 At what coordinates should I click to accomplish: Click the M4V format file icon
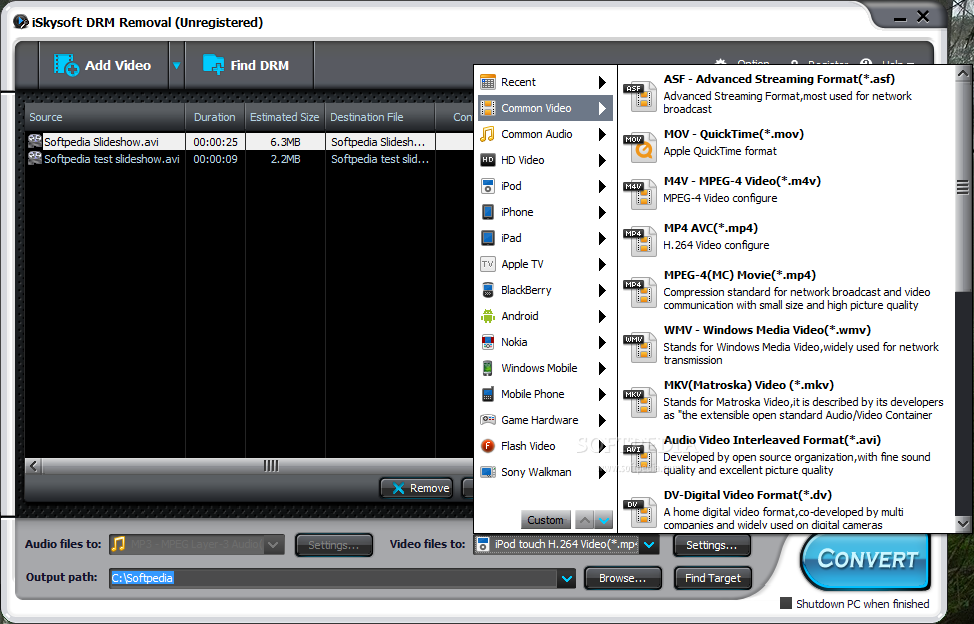coord(640,194)
